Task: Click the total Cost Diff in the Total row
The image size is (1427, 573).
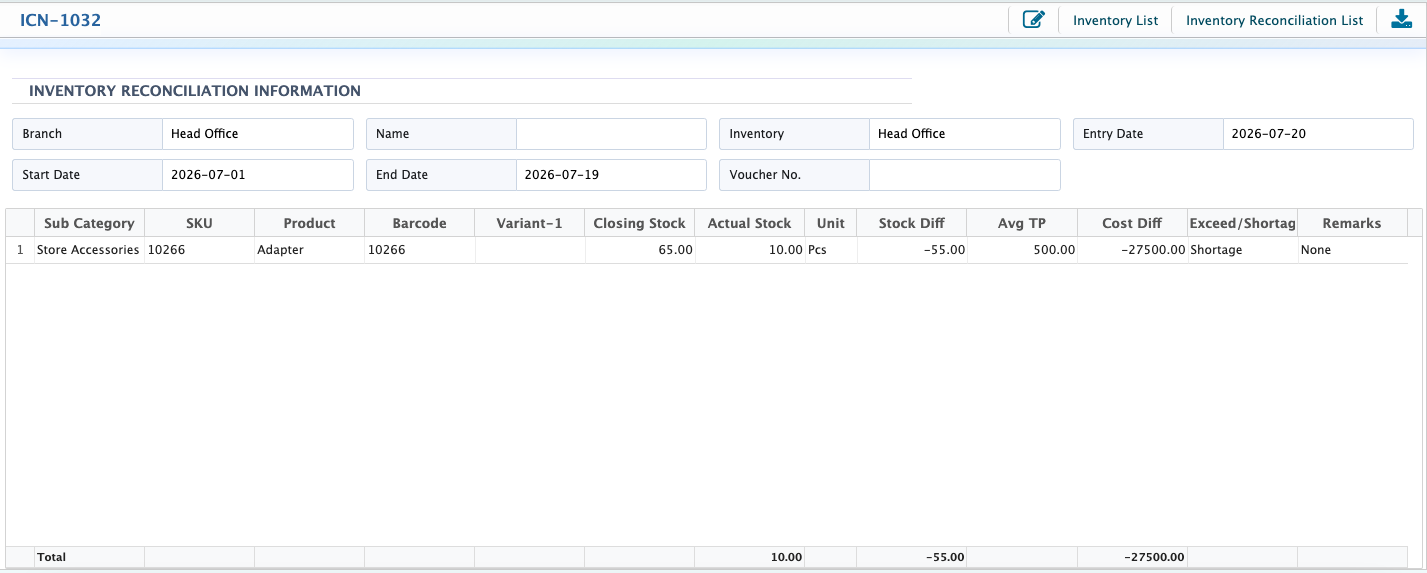Action: (1132, 557)
